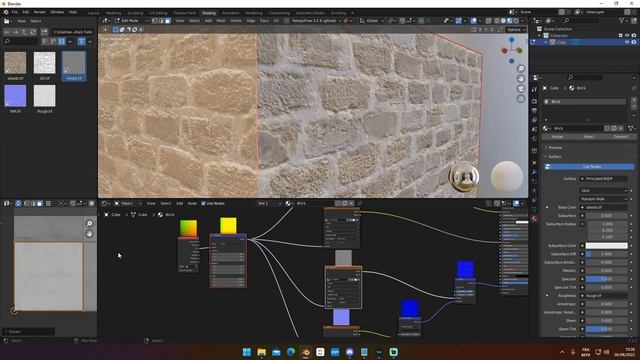Image resolution: width=640 pixels, height=360 pixels.
Task: Open the Window menu
Action: pyautogui.click(x=57, y=12)
